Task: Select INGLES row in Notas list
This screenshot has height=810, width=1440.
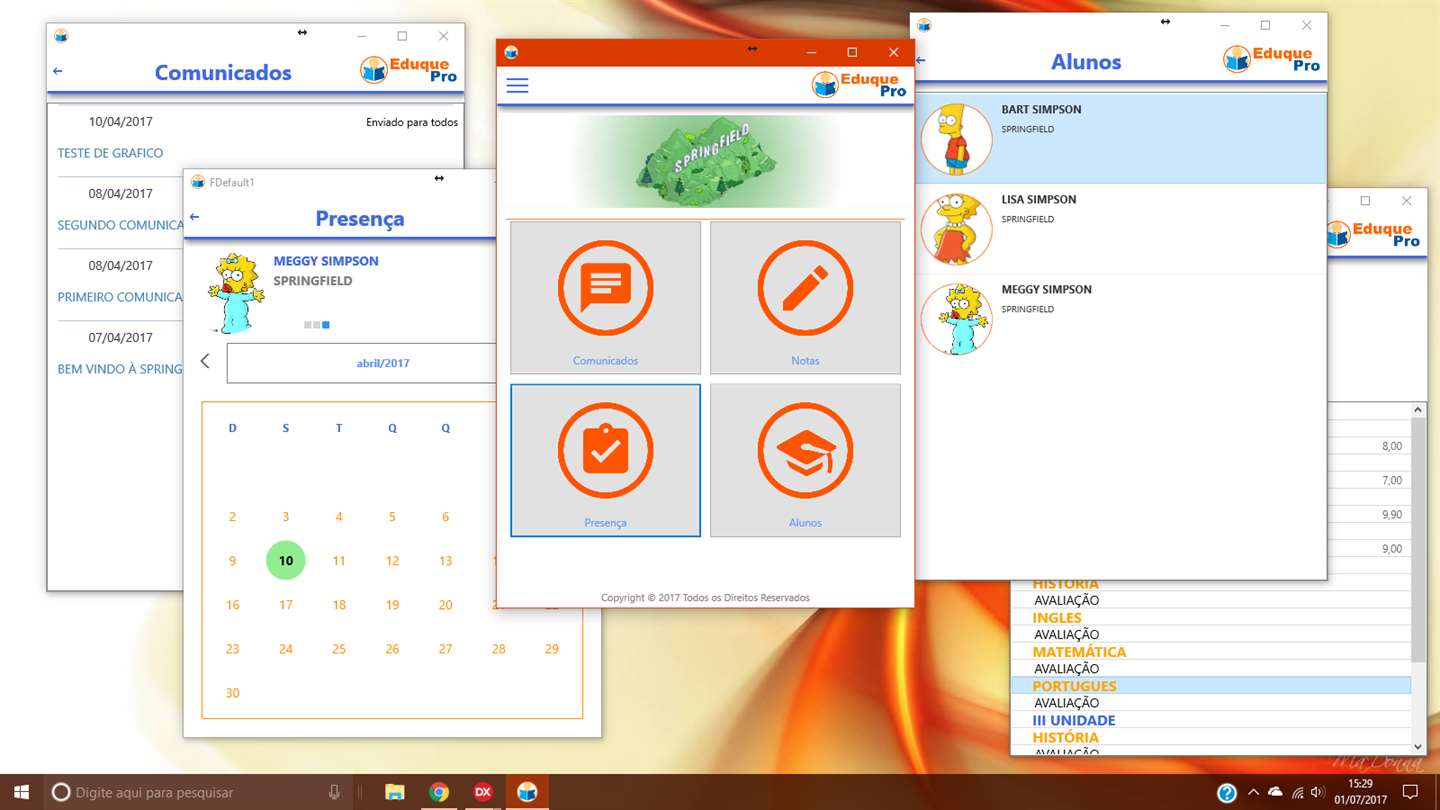Action: (1211, 618)
